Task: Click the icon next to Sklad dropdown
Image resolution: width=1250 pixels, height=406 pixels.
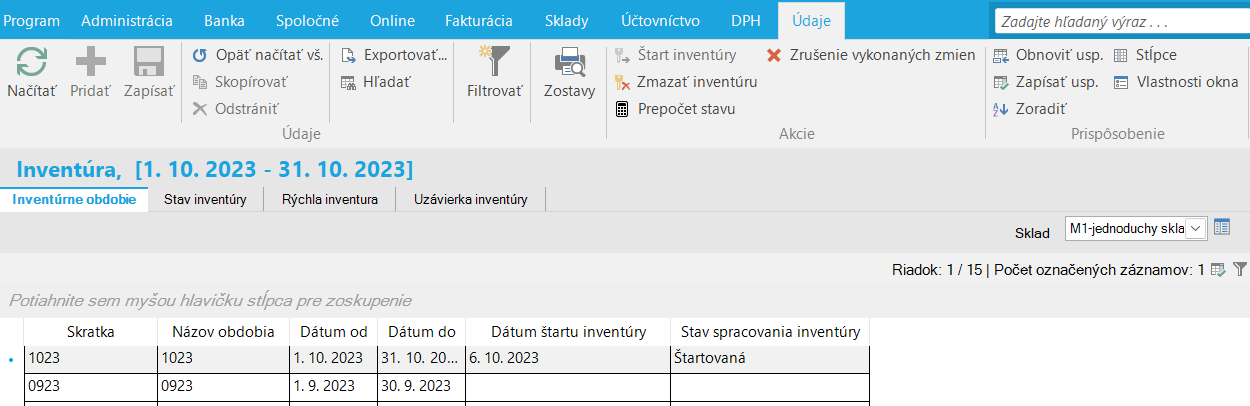Action: pos(1222,228)
